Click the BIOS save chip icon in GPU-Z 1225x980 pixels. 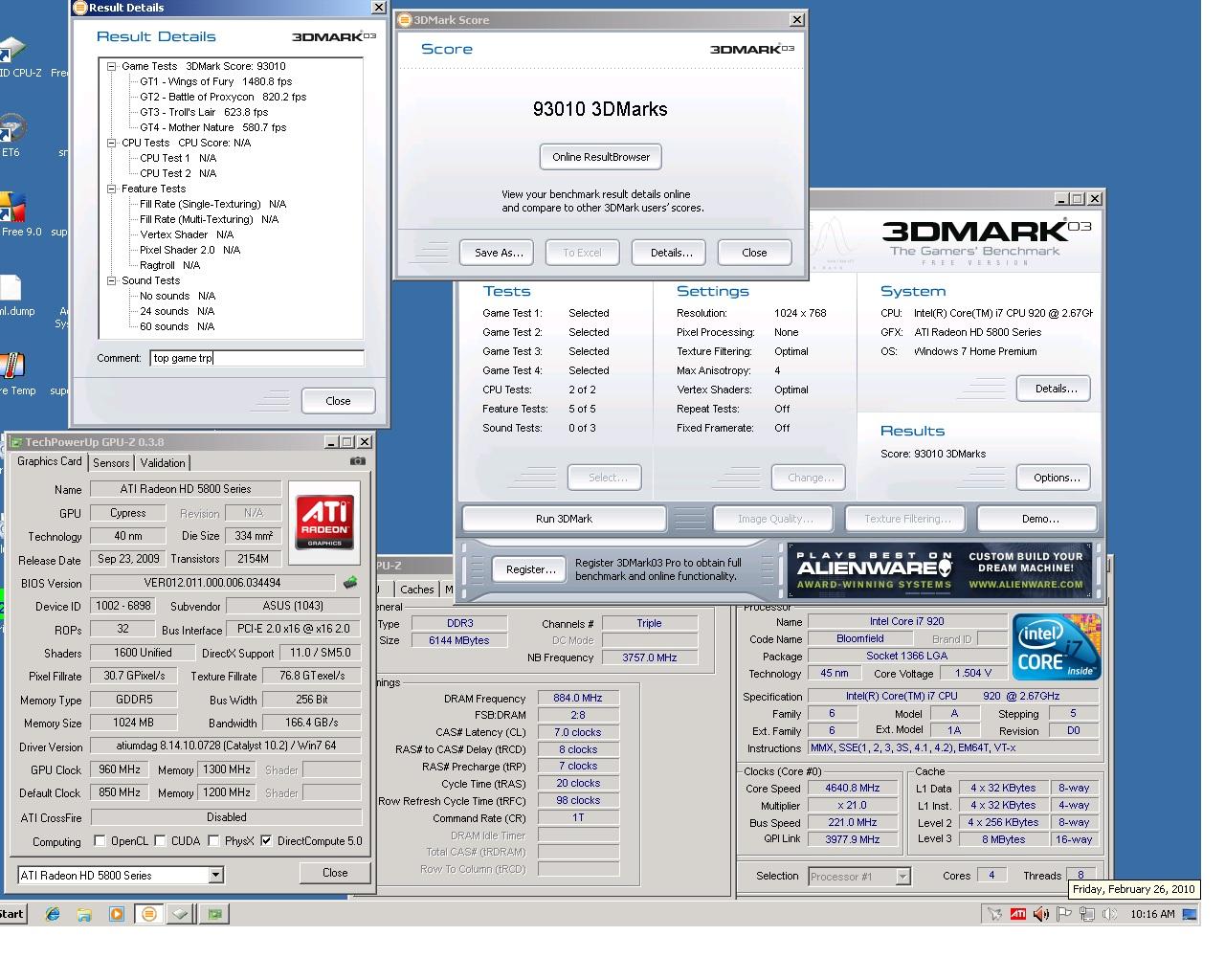[350, 583]
